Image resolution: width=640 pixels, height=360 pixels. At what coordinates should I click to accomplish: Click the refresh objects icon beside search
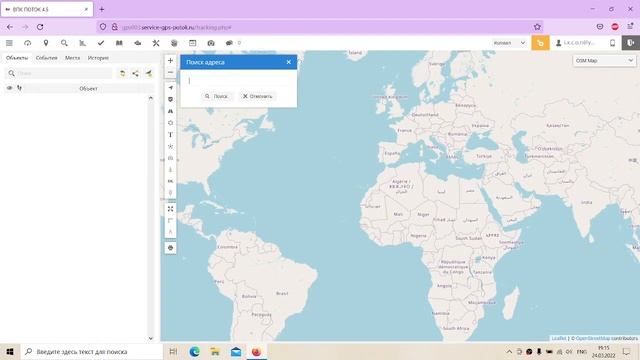[x=122, y=73]
